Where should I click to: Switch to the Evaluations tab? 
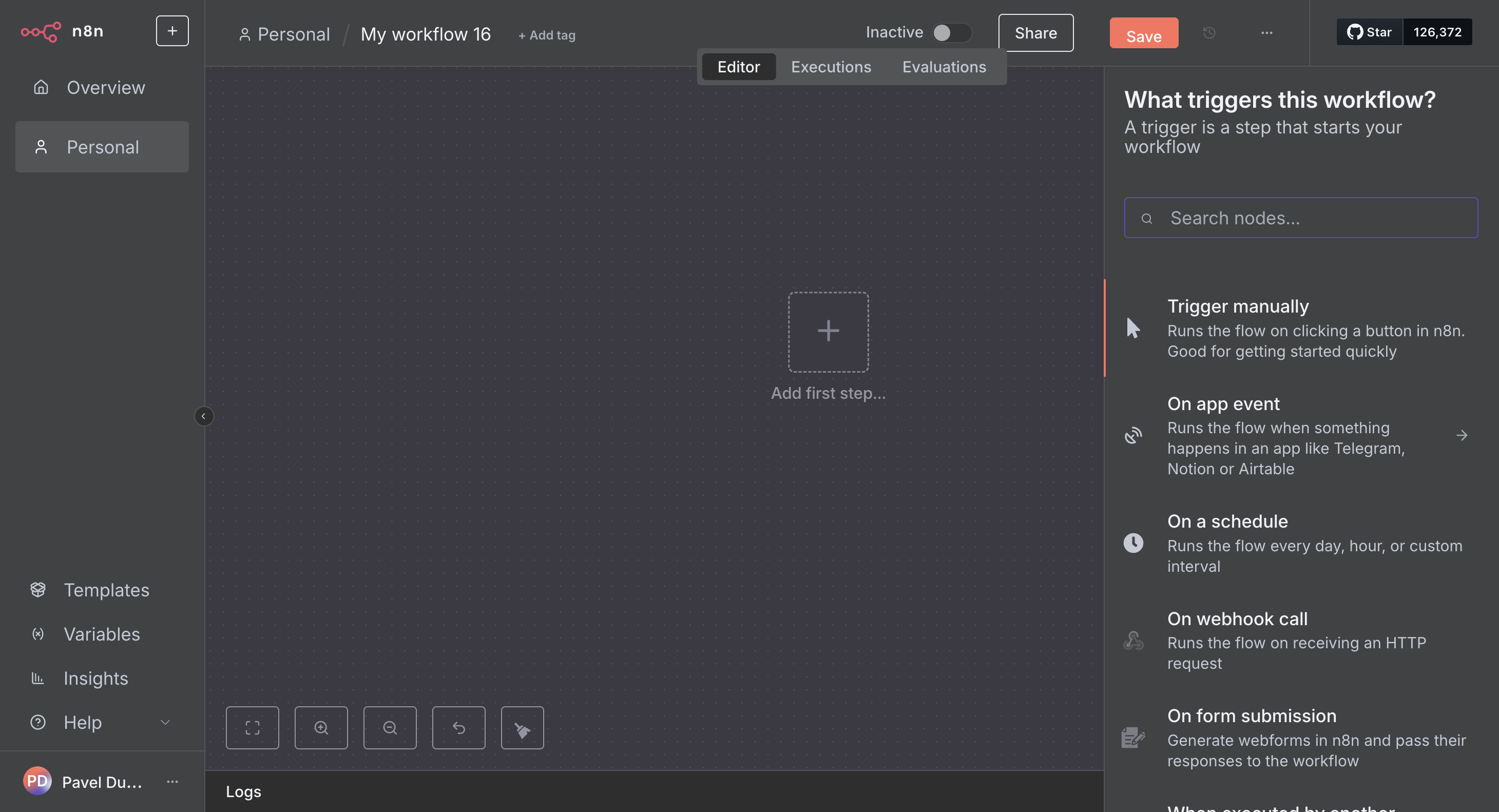click(943, 67)
